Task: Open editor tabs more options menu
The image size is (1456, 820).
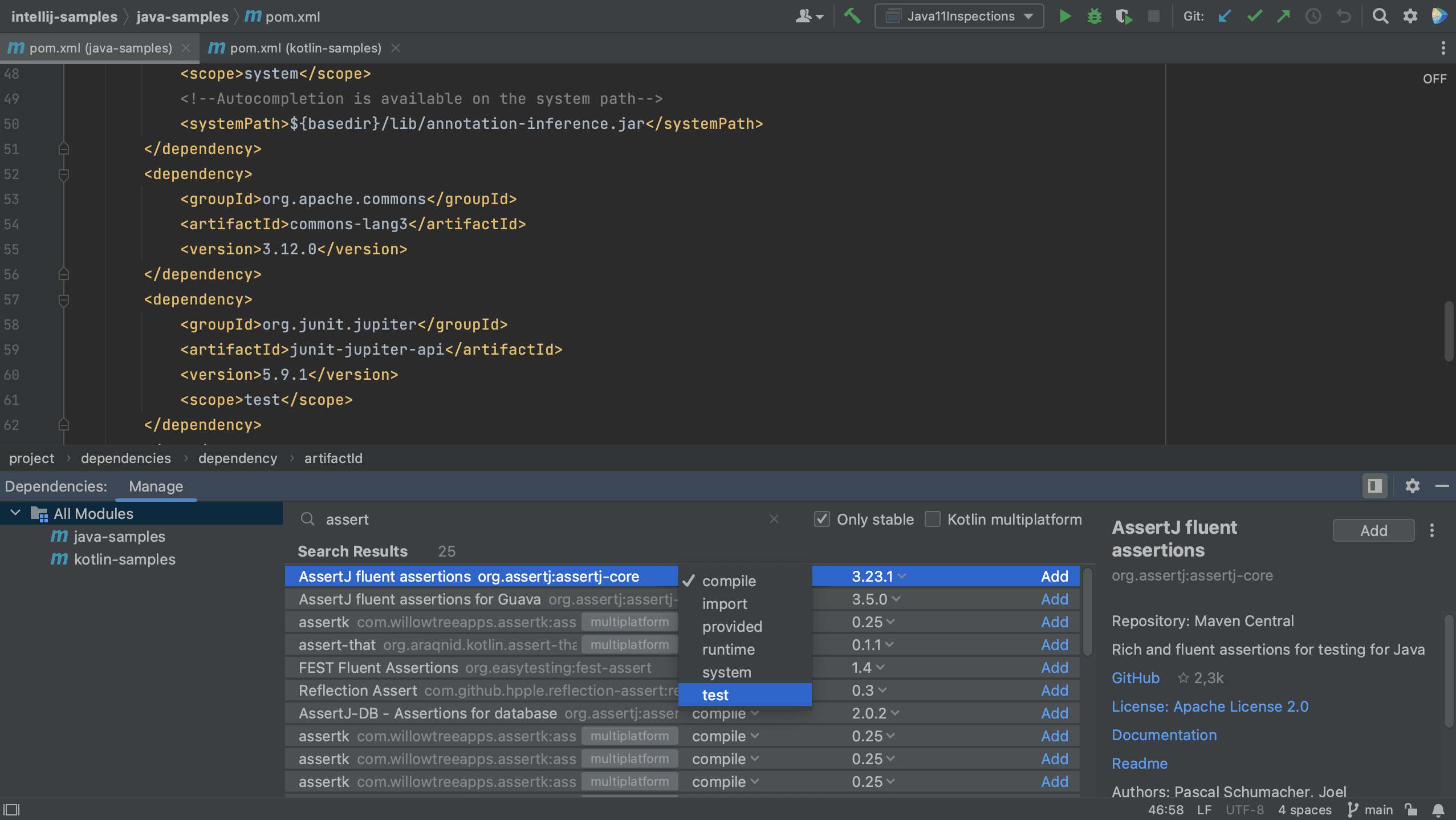Action: [1443, 48]
